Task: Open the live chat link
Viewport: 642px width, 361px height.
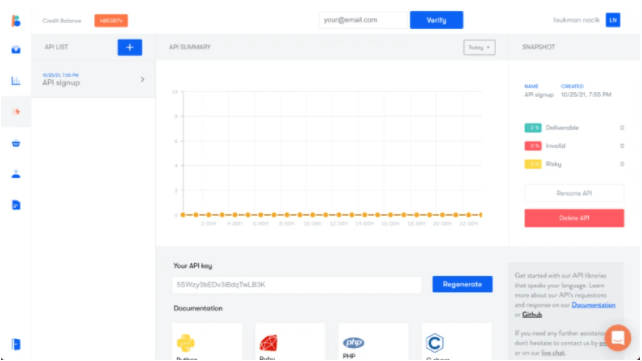Action: coord(553,353)
